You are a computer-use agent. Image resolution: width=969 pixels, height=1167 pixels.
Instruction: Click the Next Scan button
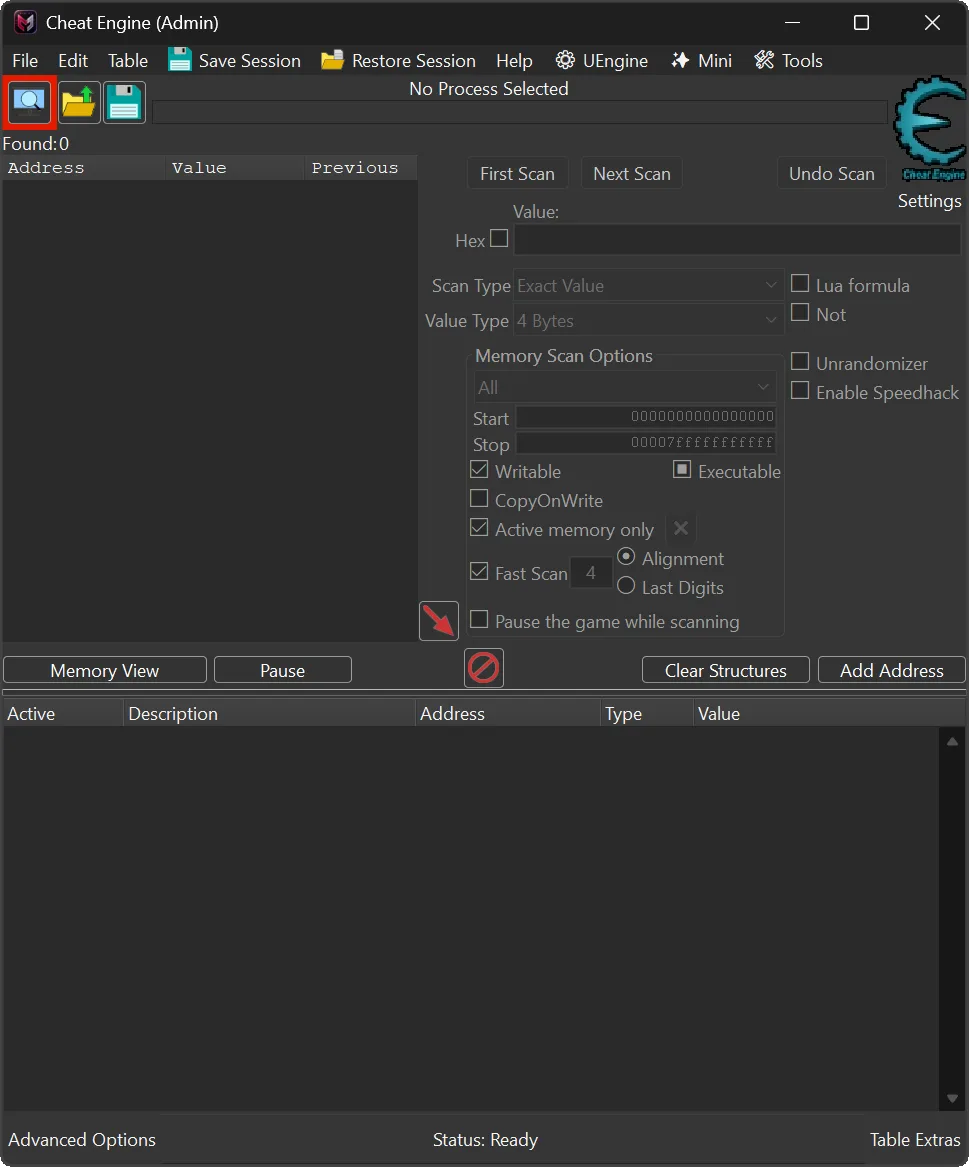tap(632, 173)
